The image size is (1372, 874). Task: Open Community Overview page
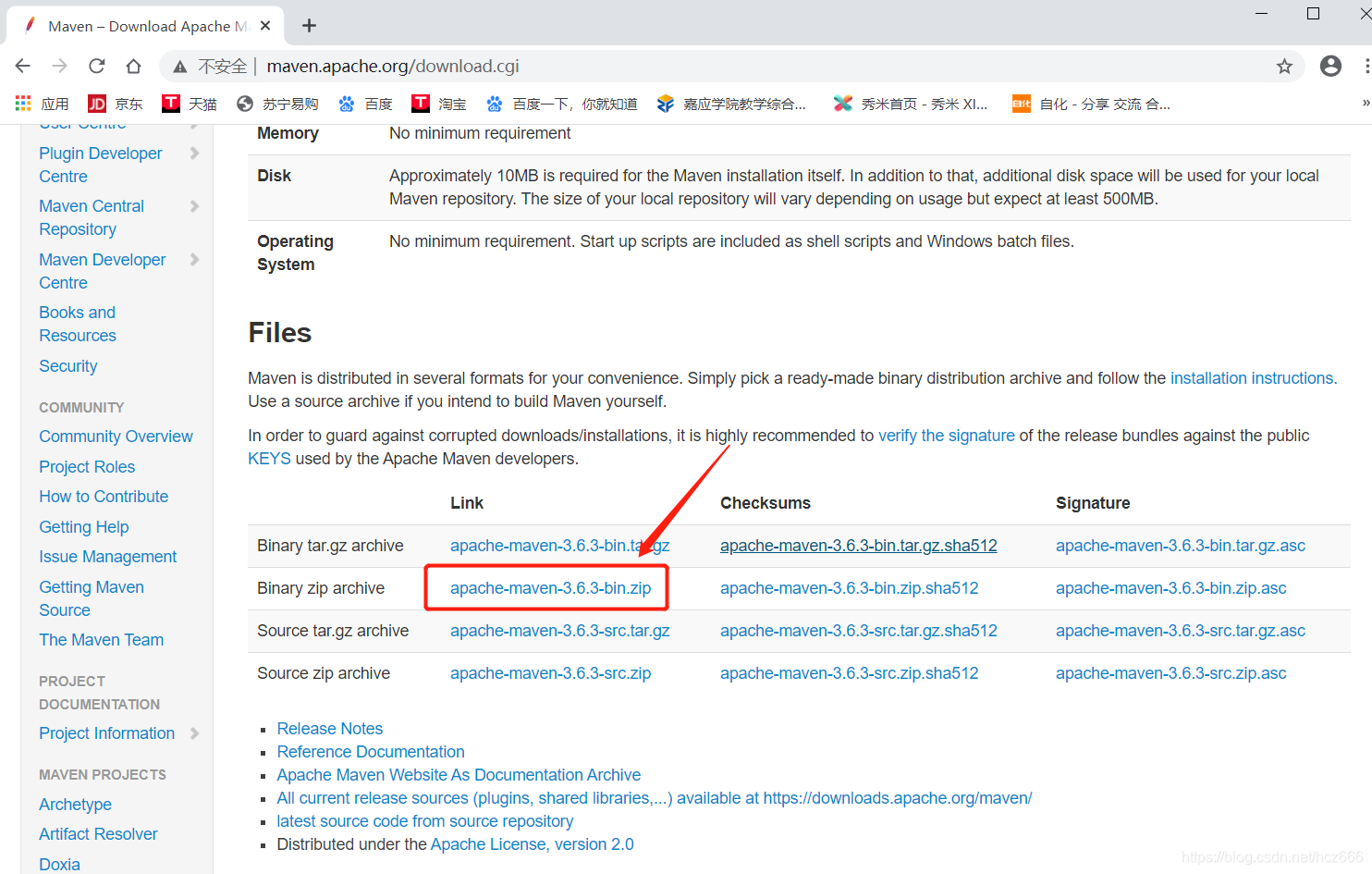coord(116,437)
